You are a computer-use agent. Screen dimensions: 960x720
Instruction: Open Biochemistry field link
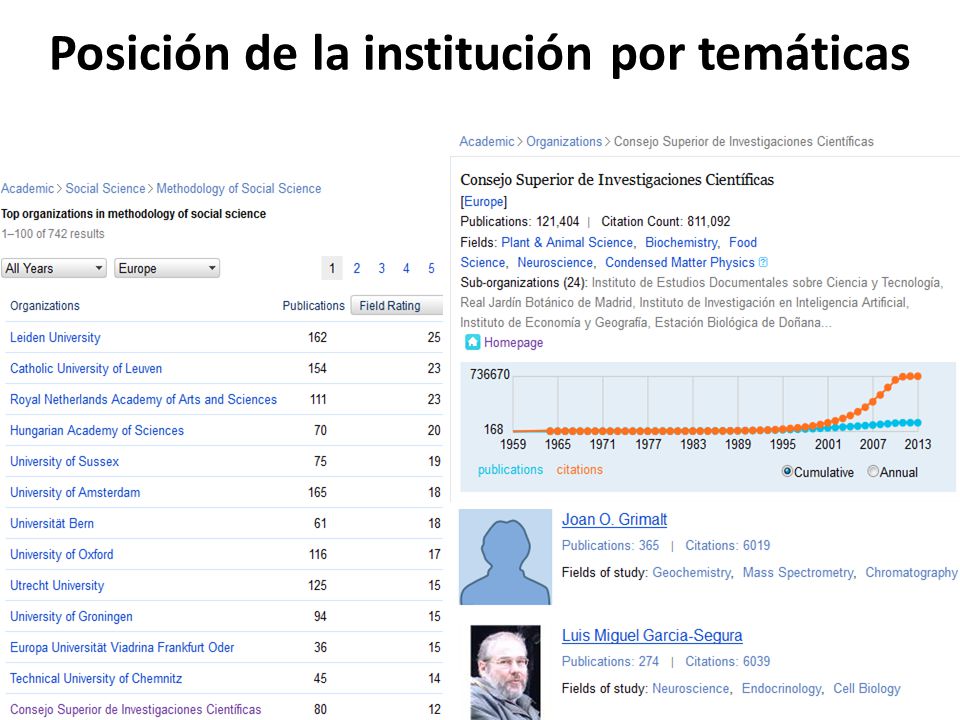click(x=681, y=242)
